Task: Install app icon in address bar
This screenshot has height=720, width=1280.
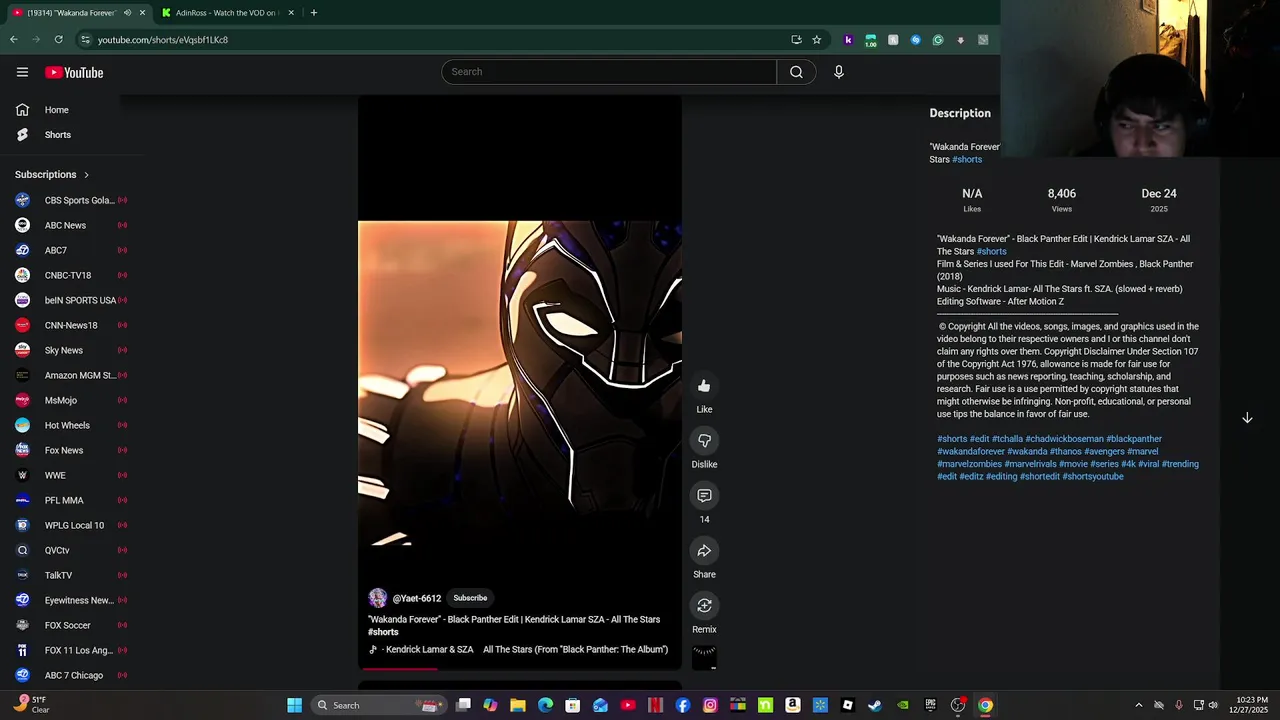Action: point(796,40)
